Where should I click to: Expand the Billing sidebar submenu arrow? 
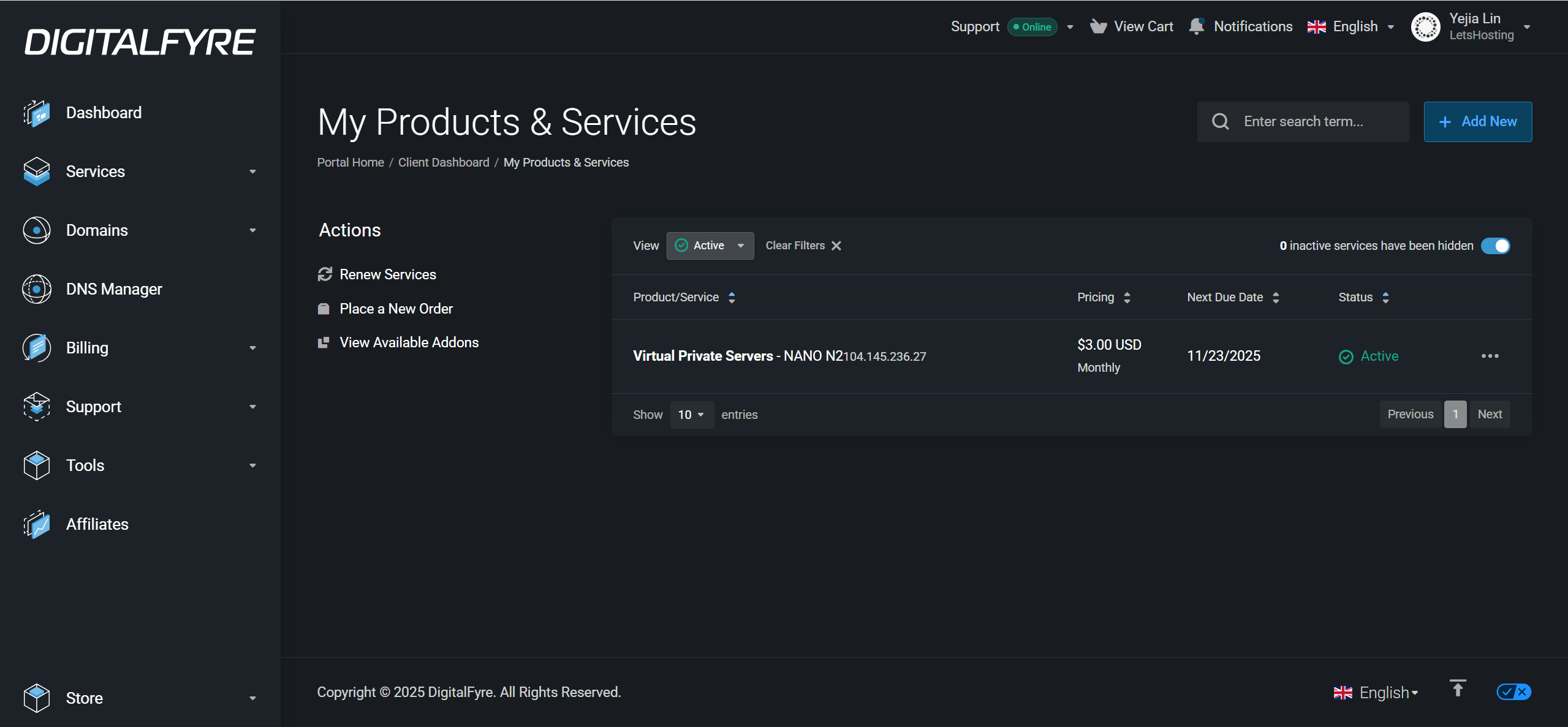252,348
